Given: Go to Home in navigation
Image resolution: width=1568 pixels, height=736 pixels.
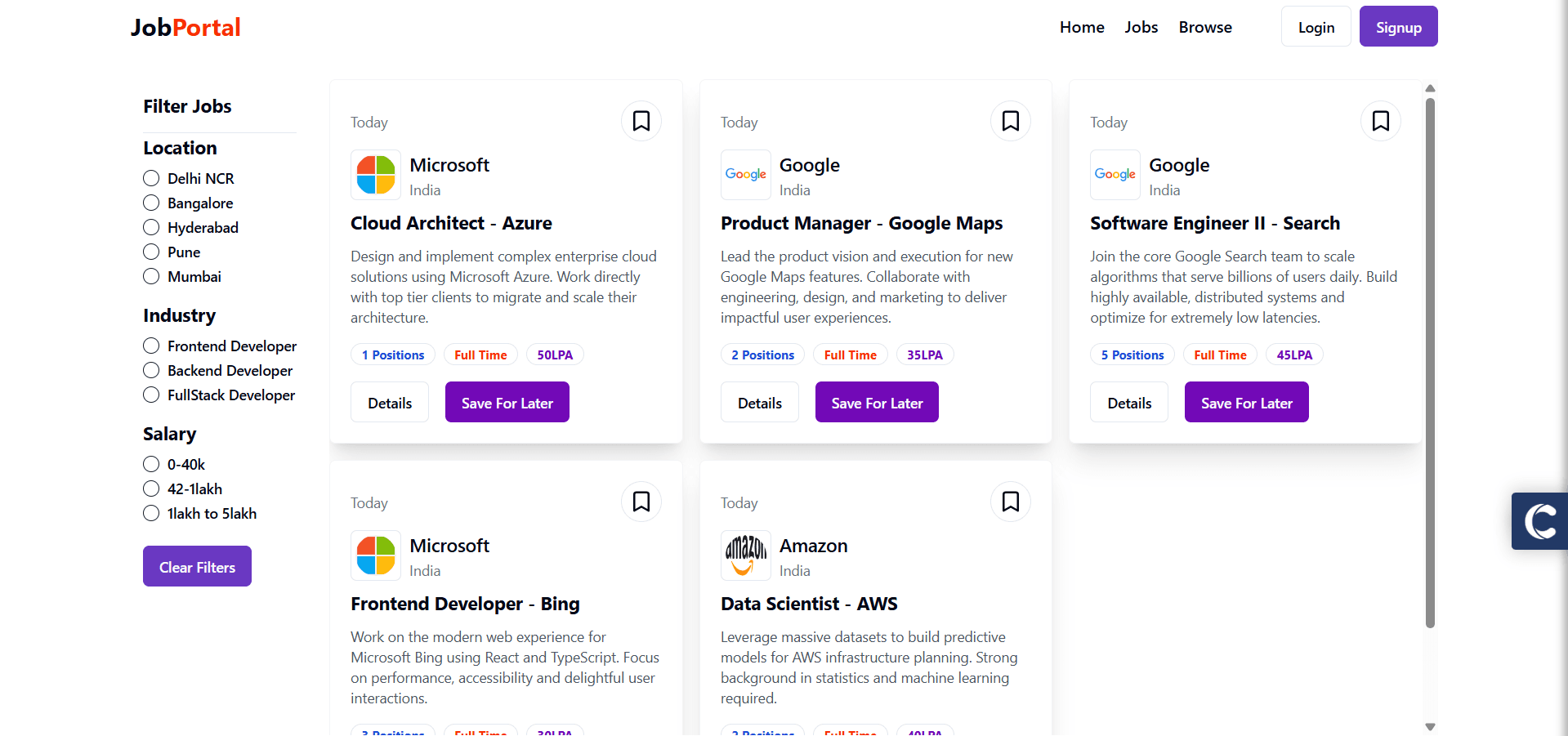Looking at the screenshot, I should tap(1082, 27).
